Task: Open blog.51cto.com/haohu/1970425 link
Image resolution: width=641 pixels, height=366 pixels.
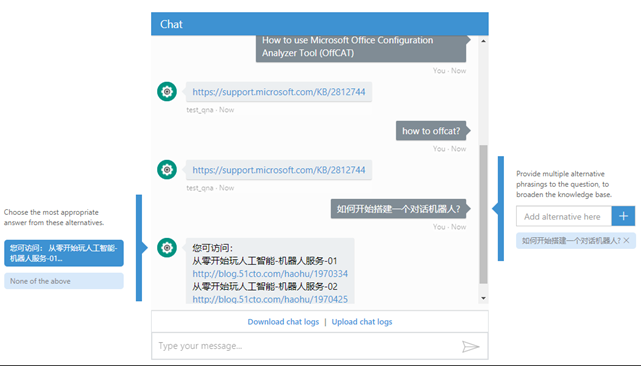Action: pyautogui.click(x=270, y=299)
